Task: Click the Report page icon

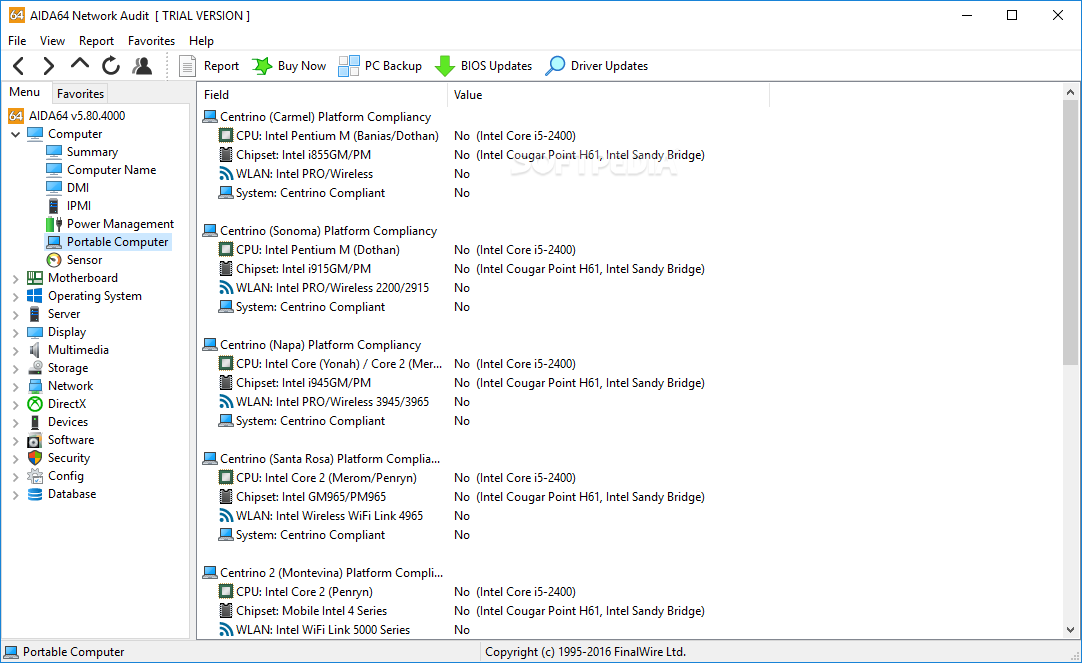Action: [187, 66]
